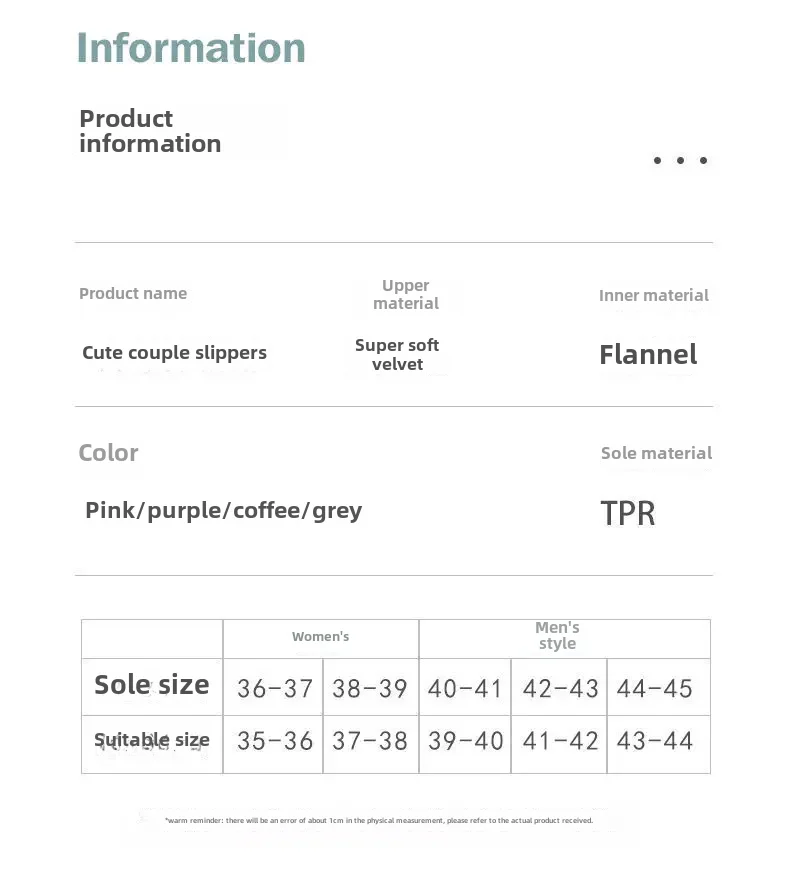Viewport: 790px width, 888px height.
Task: Click the Women's column header
Action: [321, 639]
